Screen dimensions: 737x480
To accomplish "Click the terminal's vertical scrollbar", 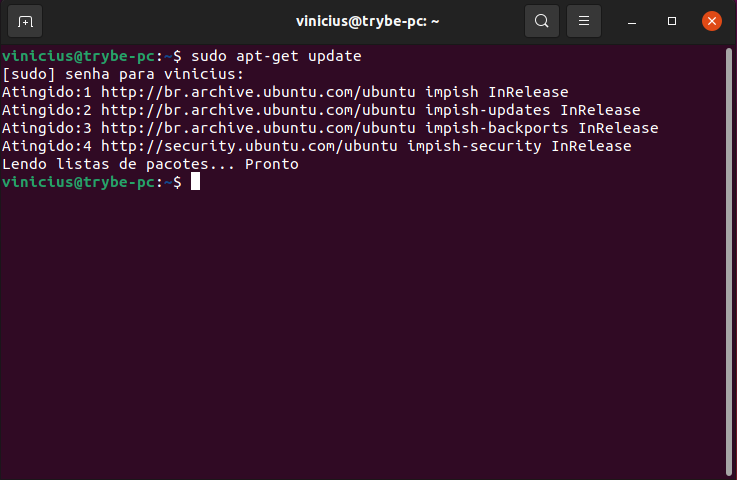I will pyautogui.click(x=729, y=262).
